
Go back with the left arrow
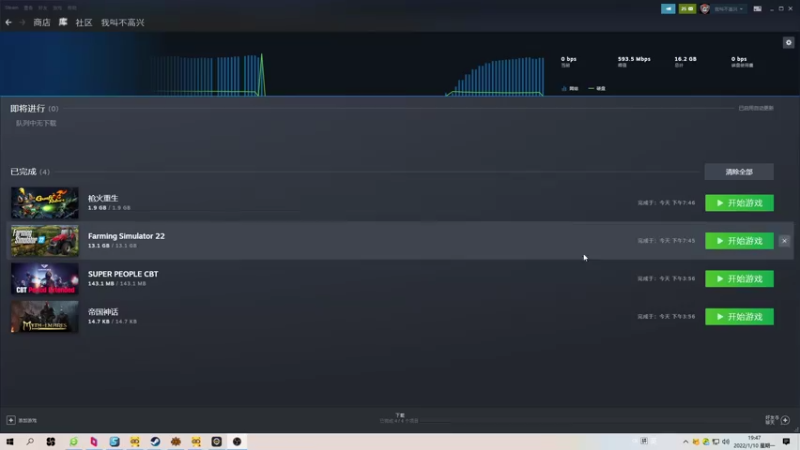click(9, 22)
